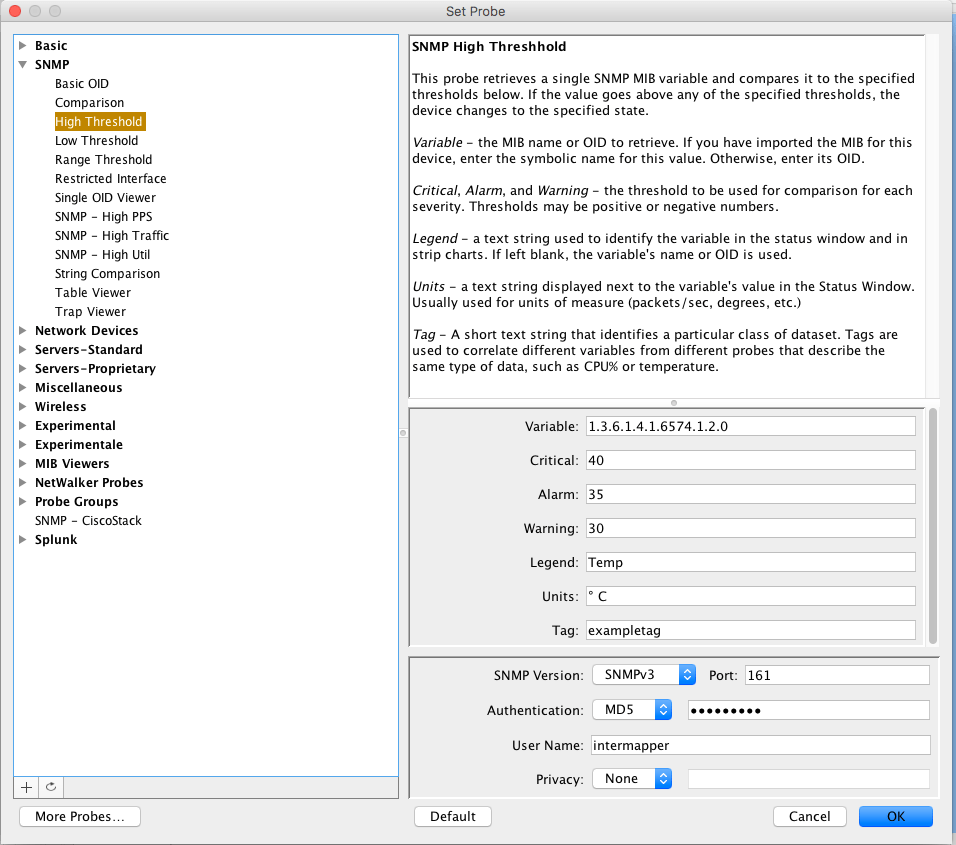This screenshot has width=956, height=845.
Task: Expand the Basic probe category
Action: point(23,46)
